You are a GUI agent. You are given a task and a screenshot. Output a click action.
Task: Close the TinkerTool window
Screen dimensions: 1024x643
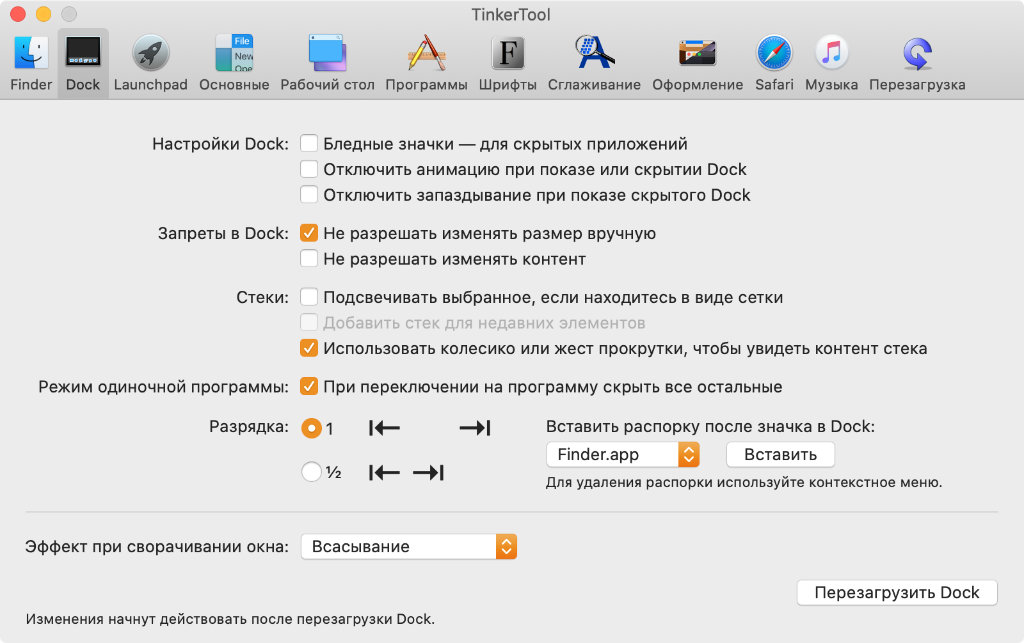[x=18, y=14]
